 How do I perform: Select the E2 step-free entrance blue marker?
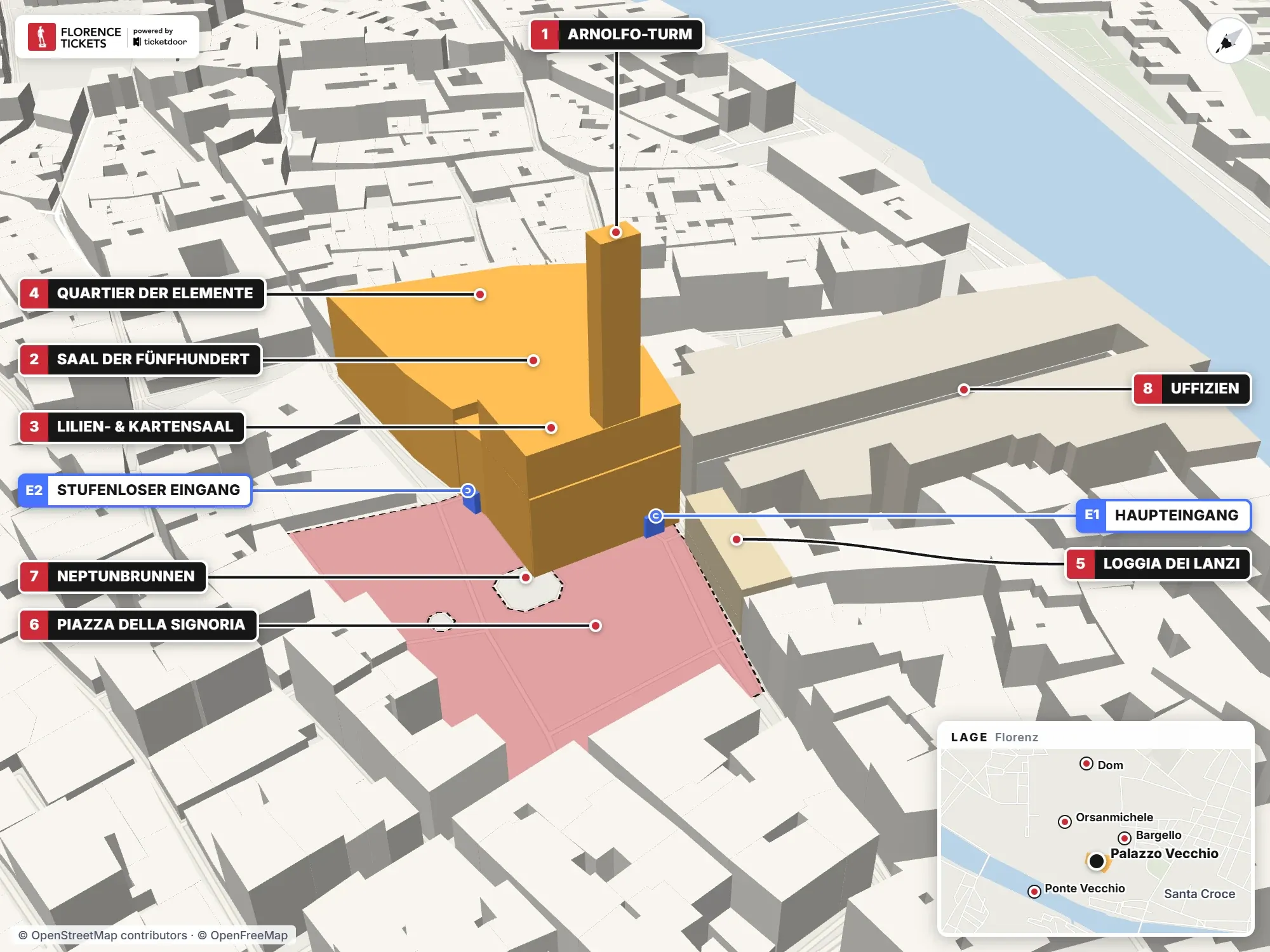coord(468,490)
